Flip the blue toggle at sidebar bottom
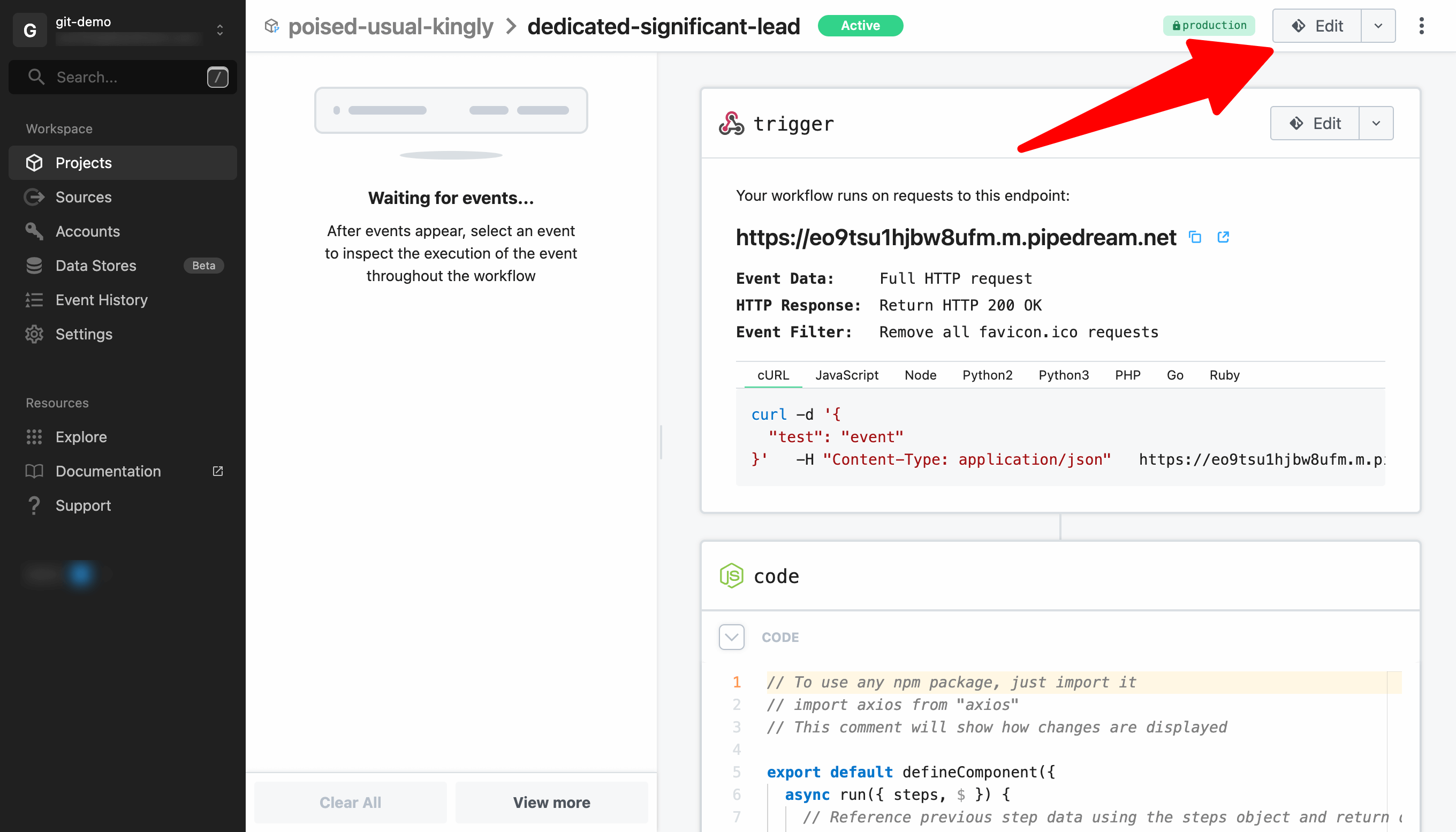Viewport: 1456px width, 832px height. coord(79,575)
